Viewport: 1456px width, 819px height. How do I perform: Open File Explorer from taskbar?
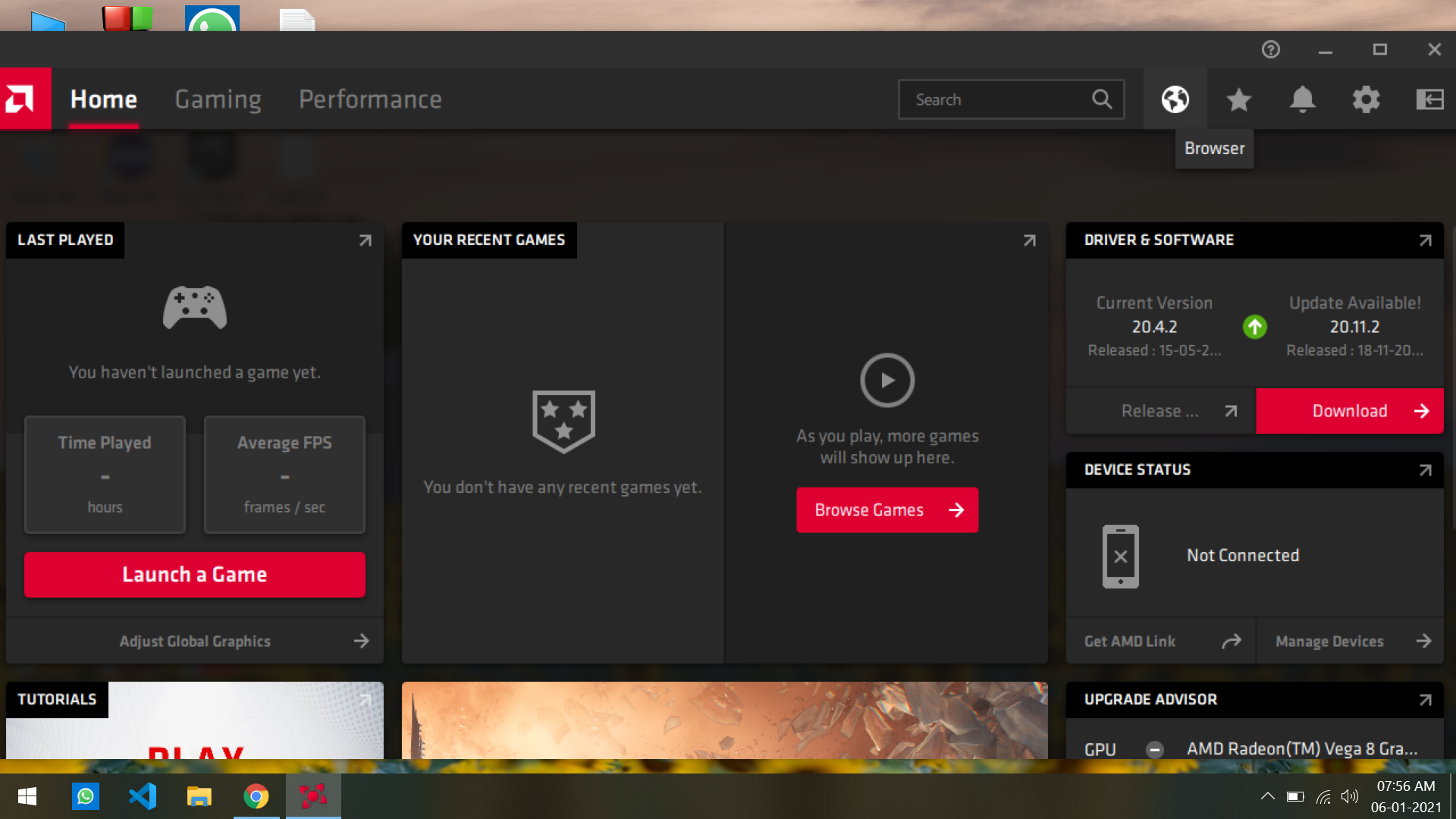pos(199,796)
